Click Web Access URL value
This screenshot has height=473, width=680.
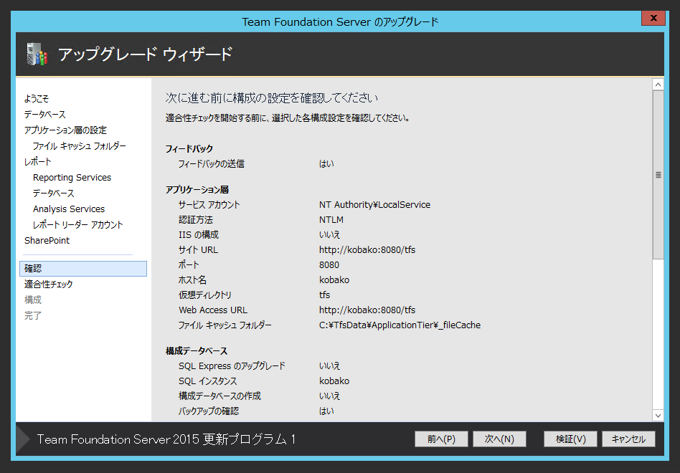367,310
